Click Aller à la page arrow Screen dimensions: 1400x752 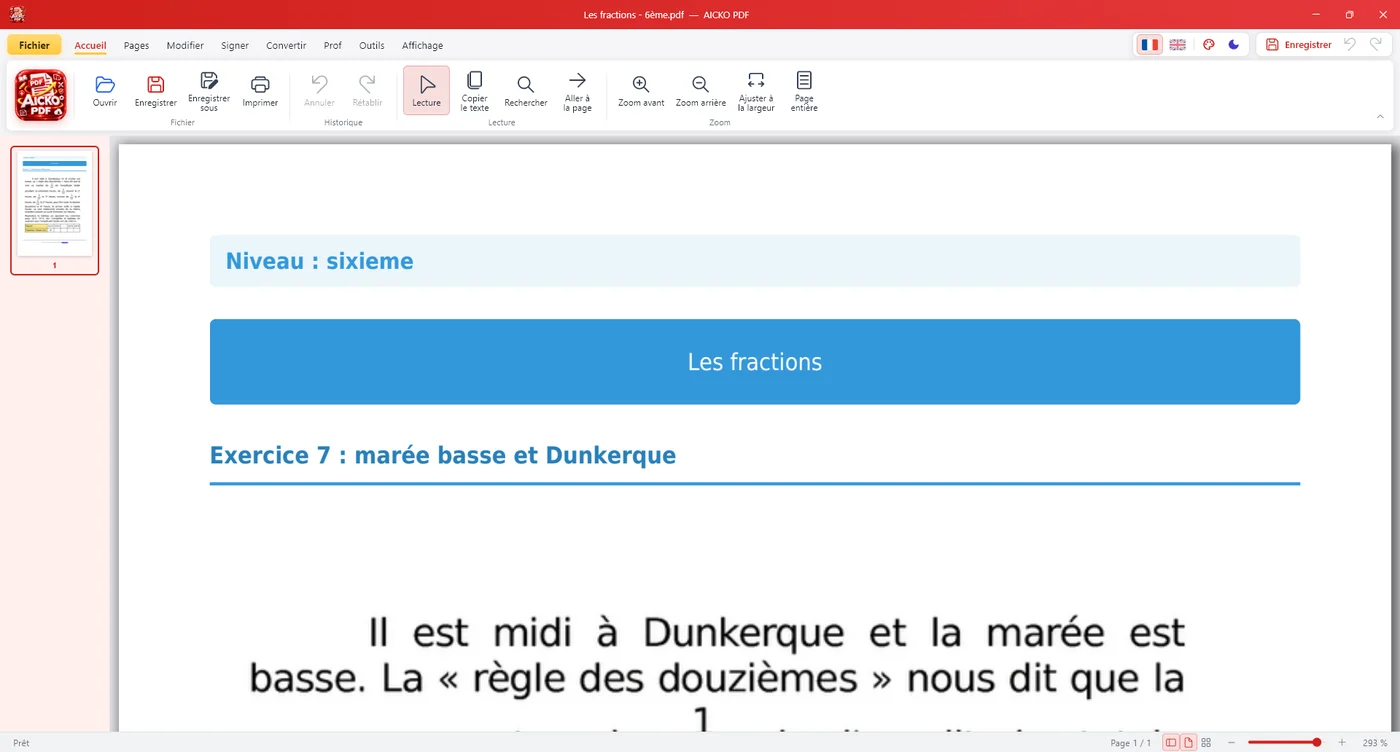(577, 80)
